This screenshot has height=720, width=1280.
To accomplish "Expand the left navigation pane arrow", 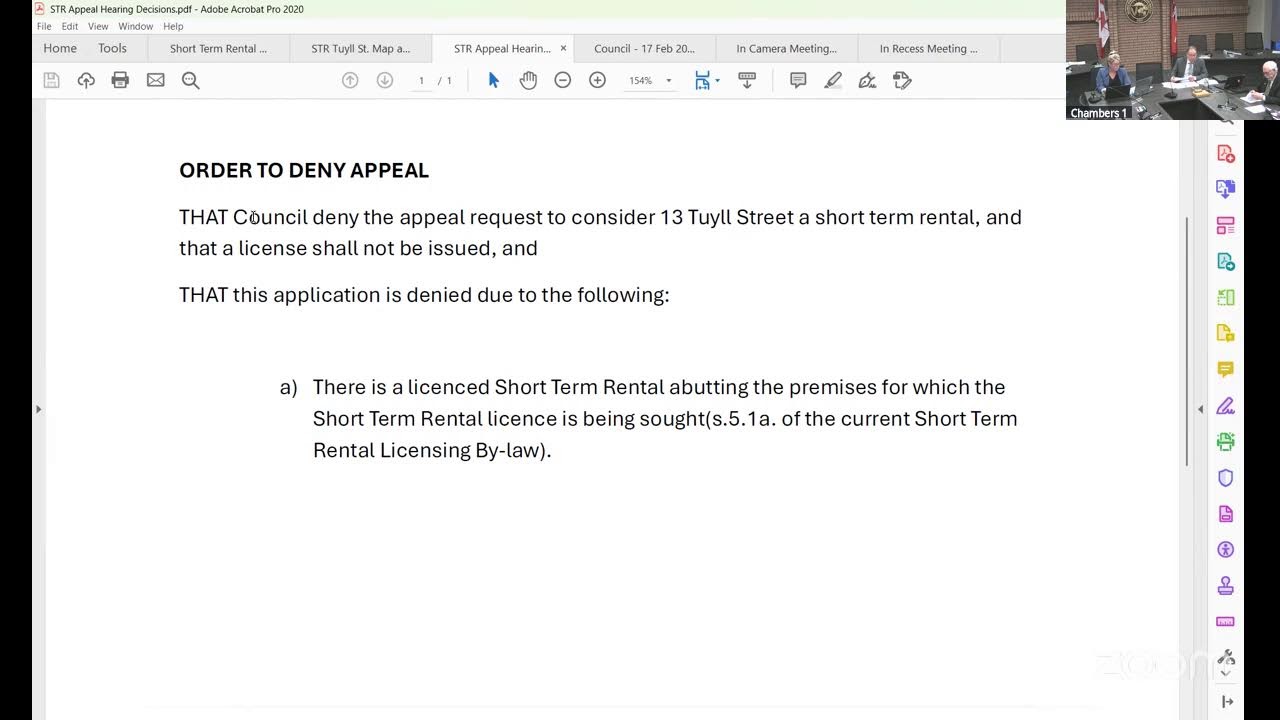I will [x=38, y=408].
